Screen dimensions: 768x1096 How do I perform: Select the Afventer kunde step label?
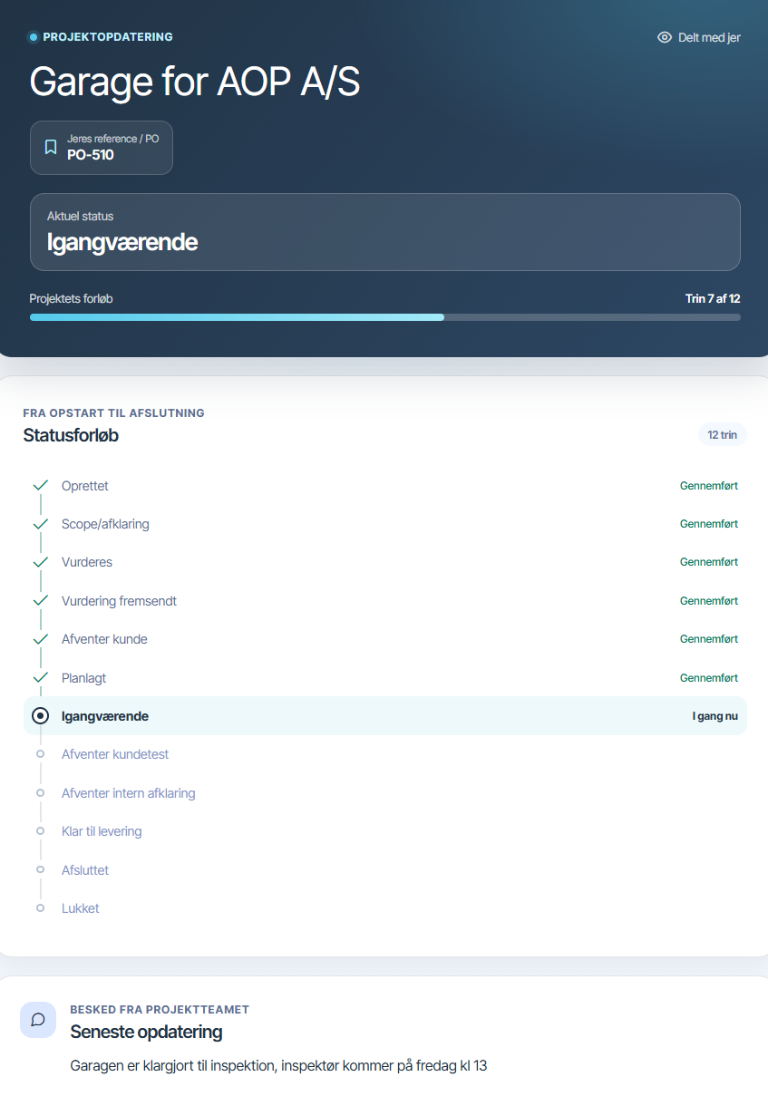coord(104,639)
